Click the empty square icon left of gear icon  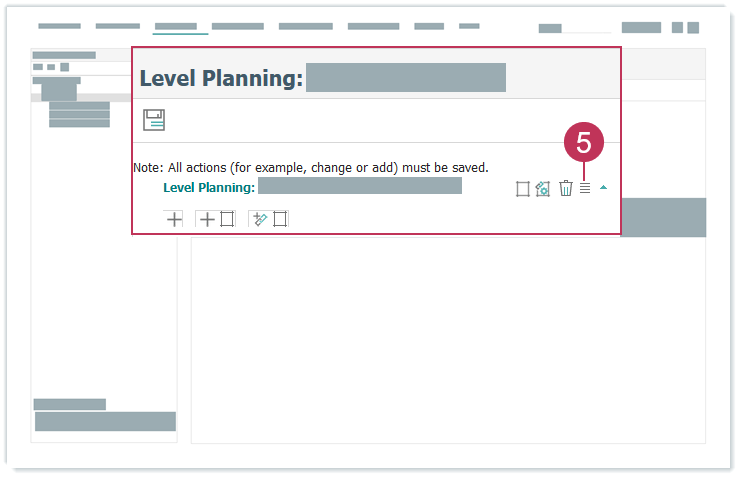point(522,188)
